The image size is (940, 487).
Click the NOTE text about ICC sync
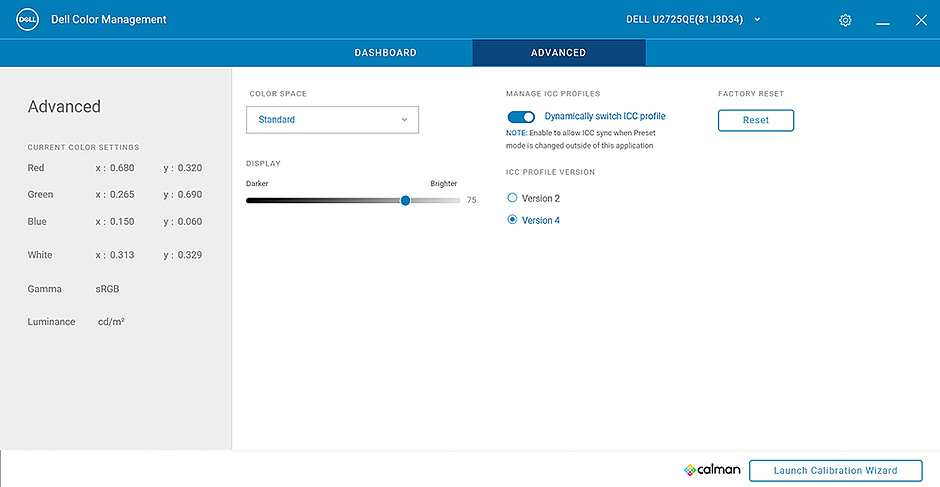(x=580, y=139)
